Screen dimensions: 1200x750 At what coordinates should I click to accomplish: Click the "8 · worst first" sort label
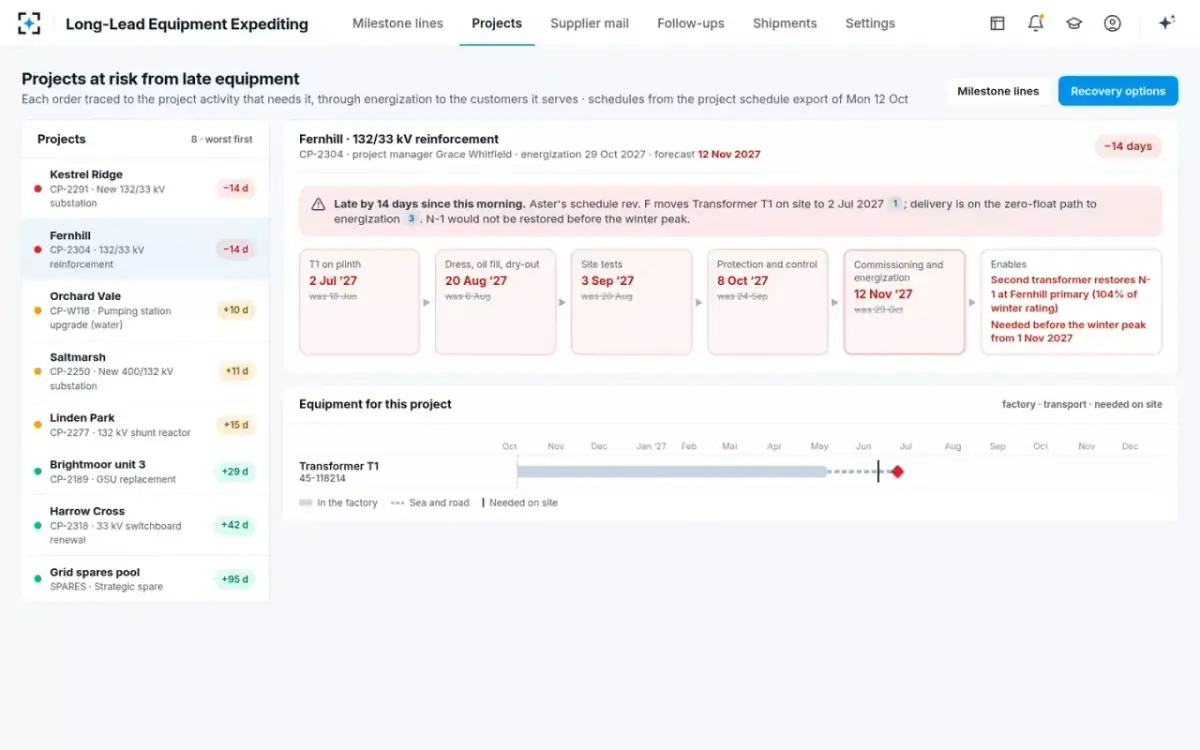(x=222, y=139)
